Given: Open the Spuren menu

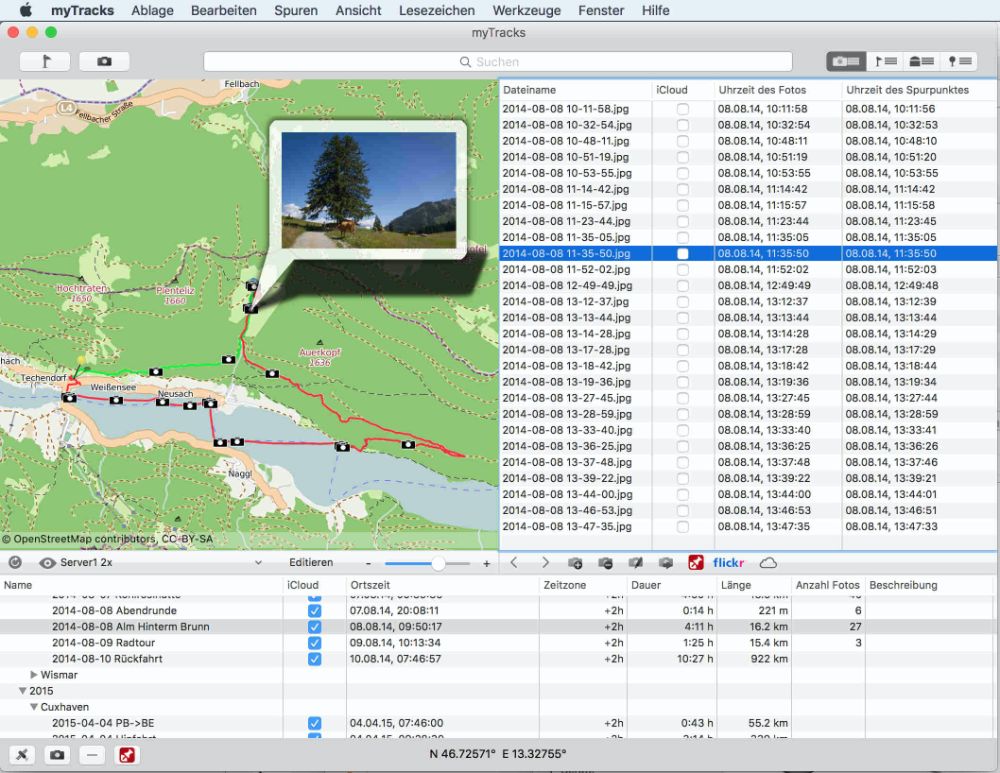Looking at the screenshot, I should 295,11.
